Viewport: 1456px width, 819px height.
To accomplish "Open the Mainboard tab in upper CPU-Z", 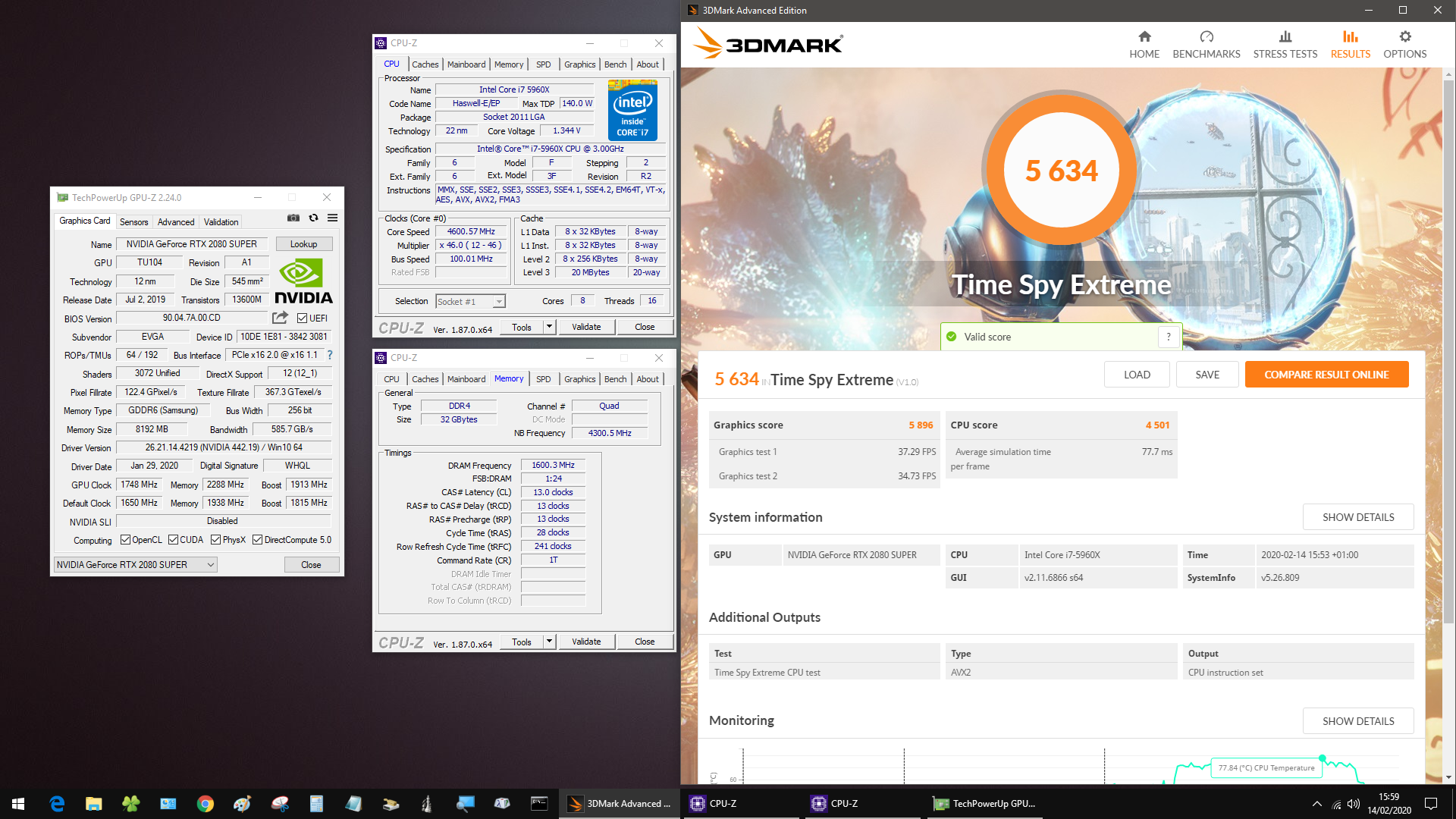I will point(466,64).
